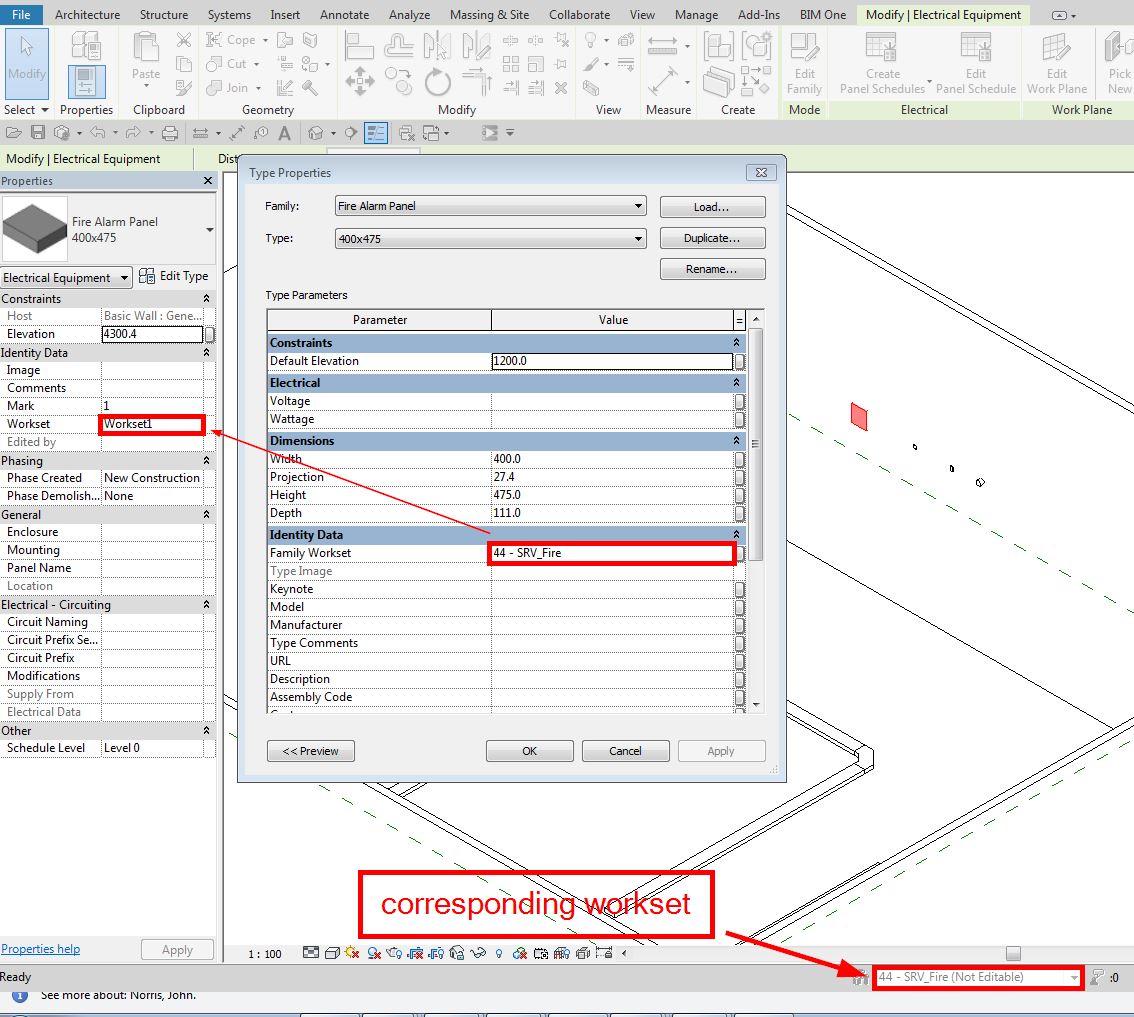Select the Move tool in Modify panel

359,81
